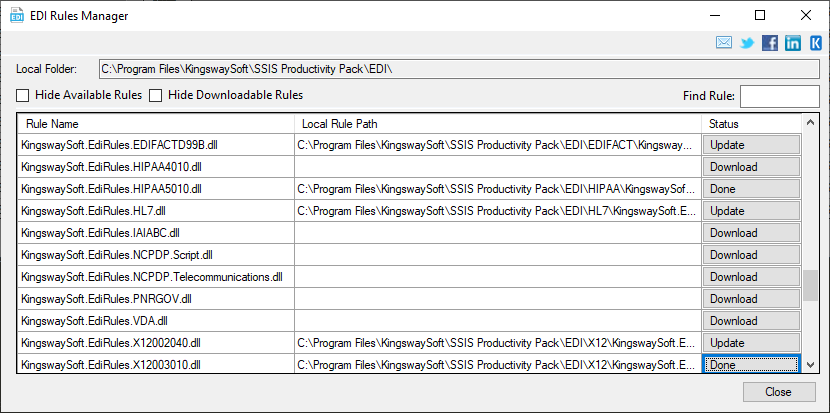
Task: Click the EDI app icon in title bar
Action: tap(17, 15)
